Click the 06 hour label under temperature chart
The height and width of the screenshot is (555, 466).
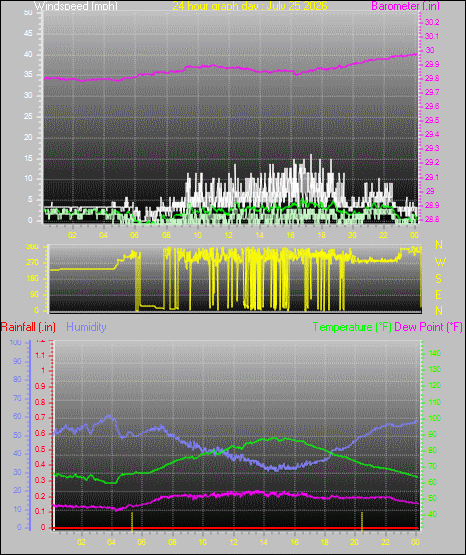click(142, 542)
